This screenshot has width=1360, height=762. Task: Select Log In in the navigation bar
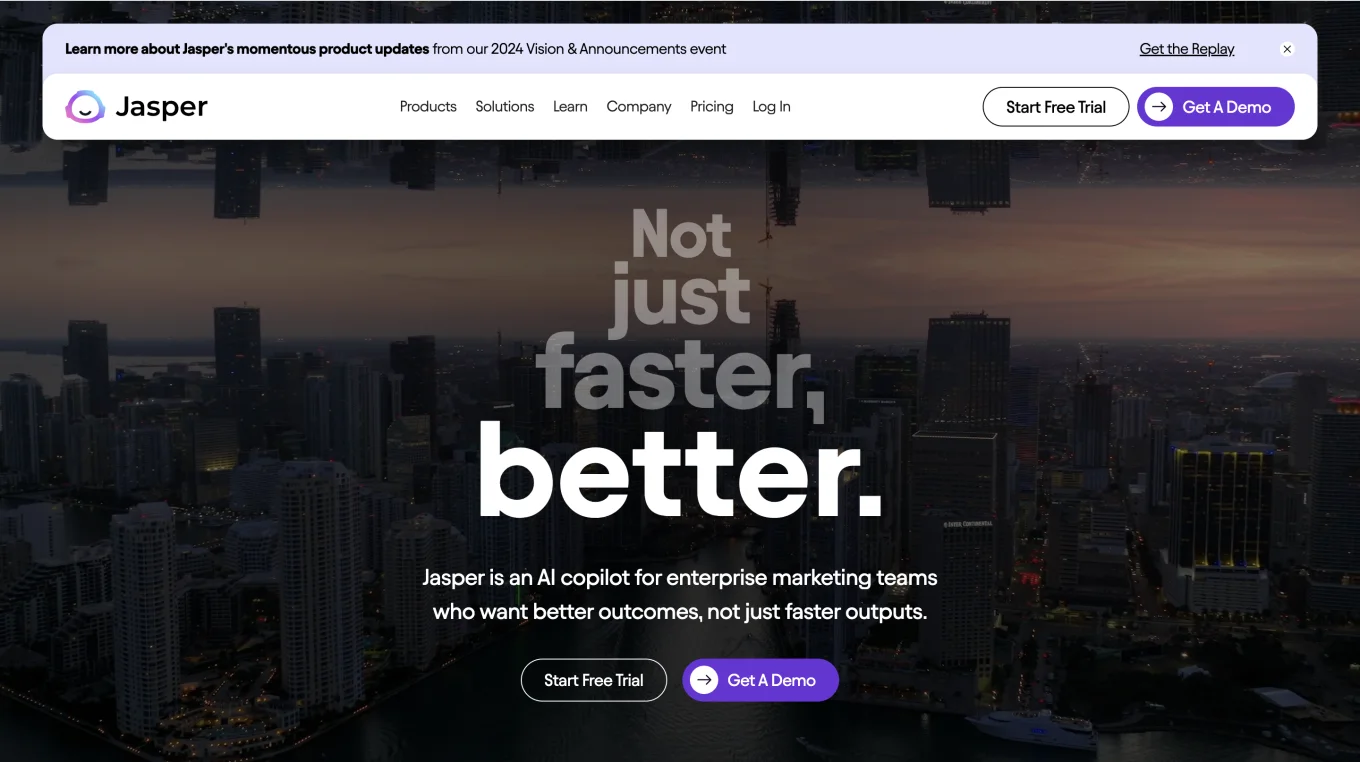(771, 107)
